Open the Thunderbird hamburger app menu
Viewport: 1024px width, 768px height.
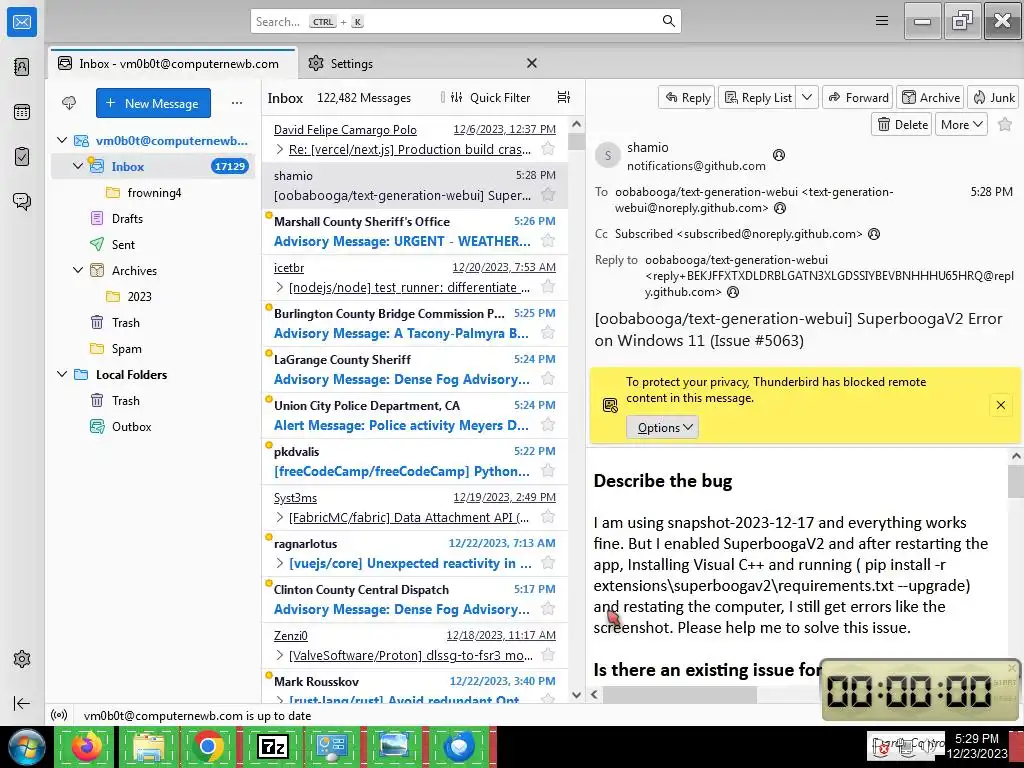click(x=882, y=21)
